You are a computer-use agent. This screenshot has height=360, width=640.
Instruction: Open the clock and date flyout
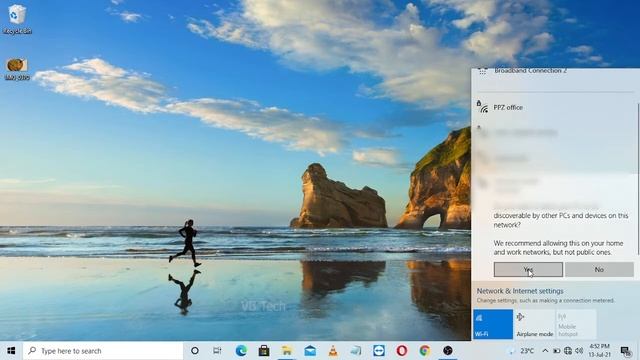tap(600, 351)
